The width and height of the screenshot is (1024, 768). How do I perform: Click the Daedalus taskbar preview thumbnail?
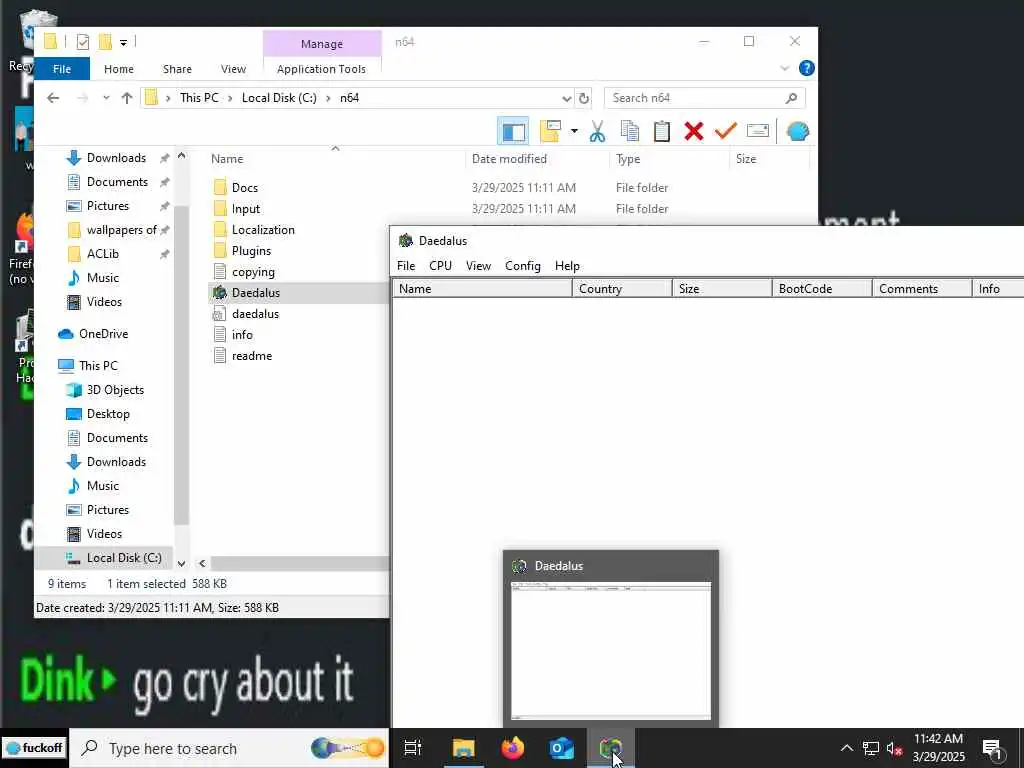[611, 650]
